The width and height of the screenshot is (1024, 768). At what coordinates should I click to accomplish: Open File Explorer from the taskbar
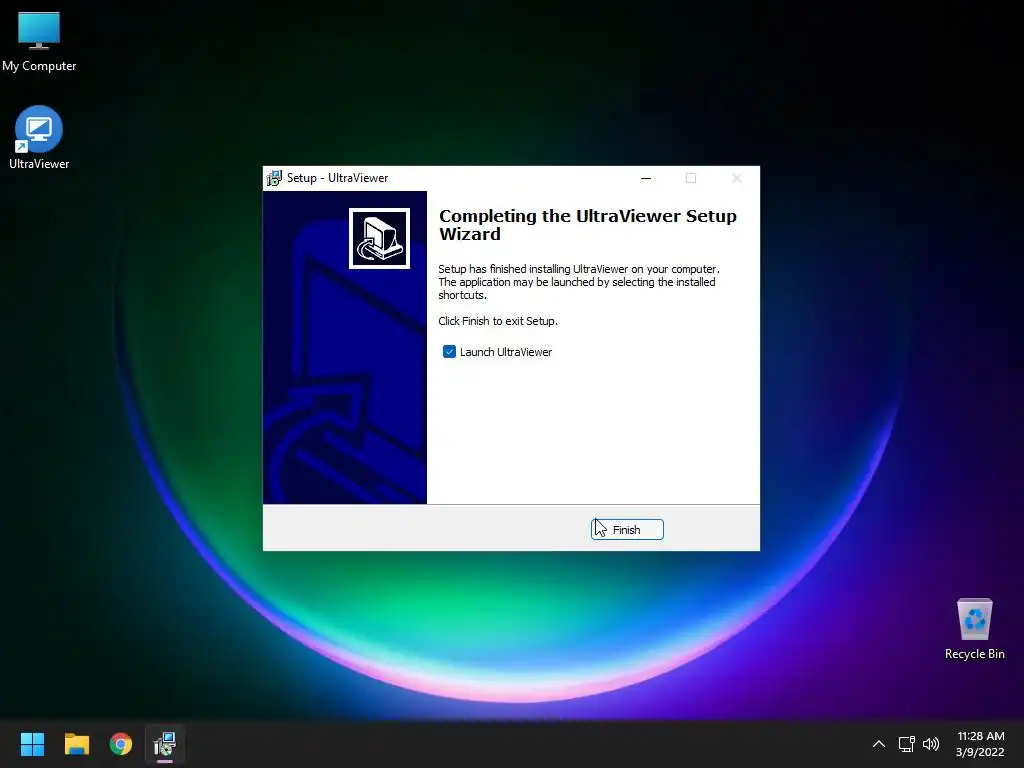[x=76, y=744]
